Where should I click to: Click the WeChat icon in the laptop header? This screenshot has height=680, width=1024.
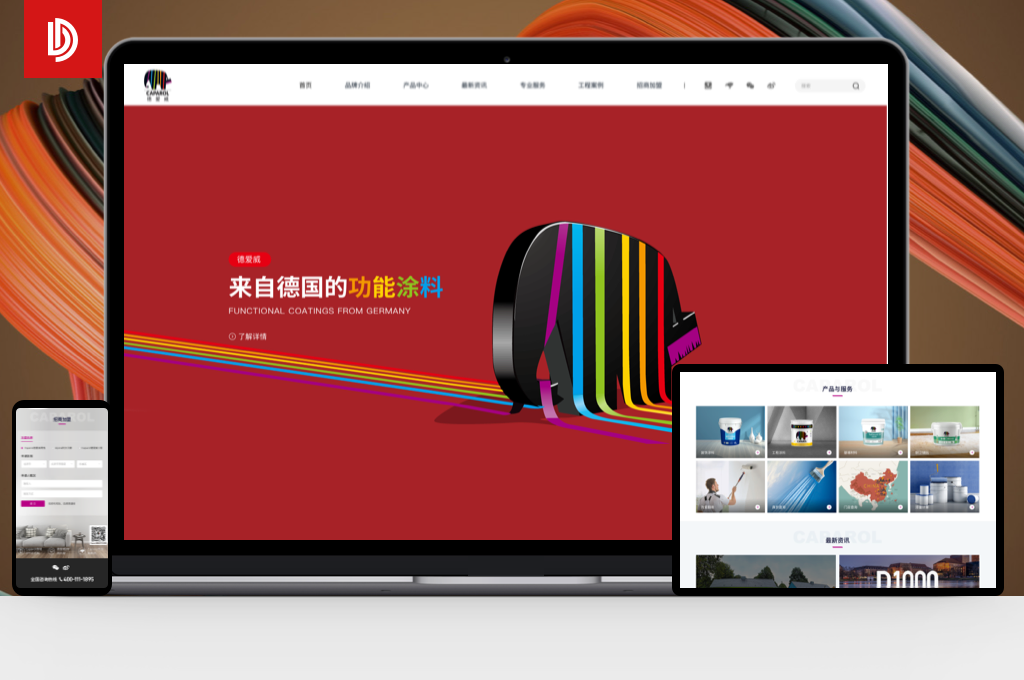(x=750, y=86)
